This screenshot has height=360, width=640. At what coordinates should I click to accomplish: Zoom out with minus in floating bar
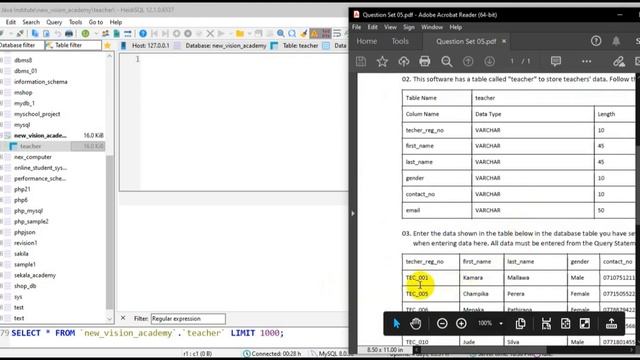[x=442, y=323]
